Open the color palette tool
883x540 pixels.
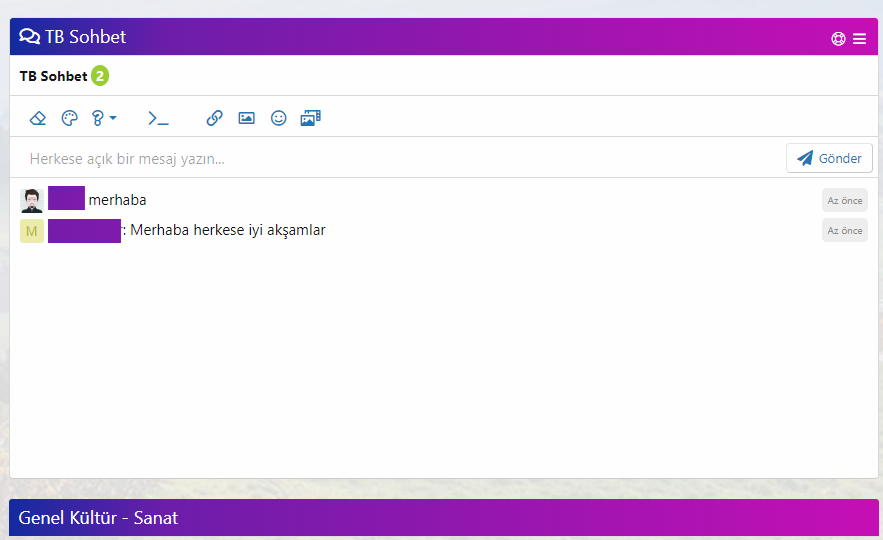pos(69,118)
